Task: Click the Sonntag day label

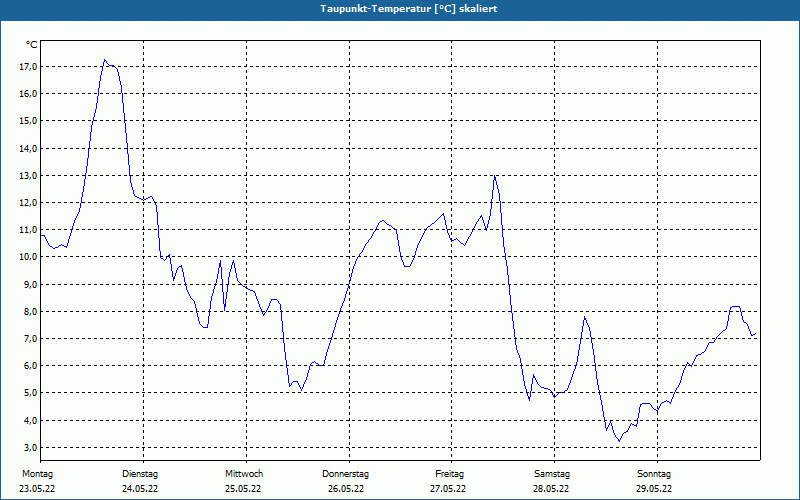Action: click(x=654, y=474)
